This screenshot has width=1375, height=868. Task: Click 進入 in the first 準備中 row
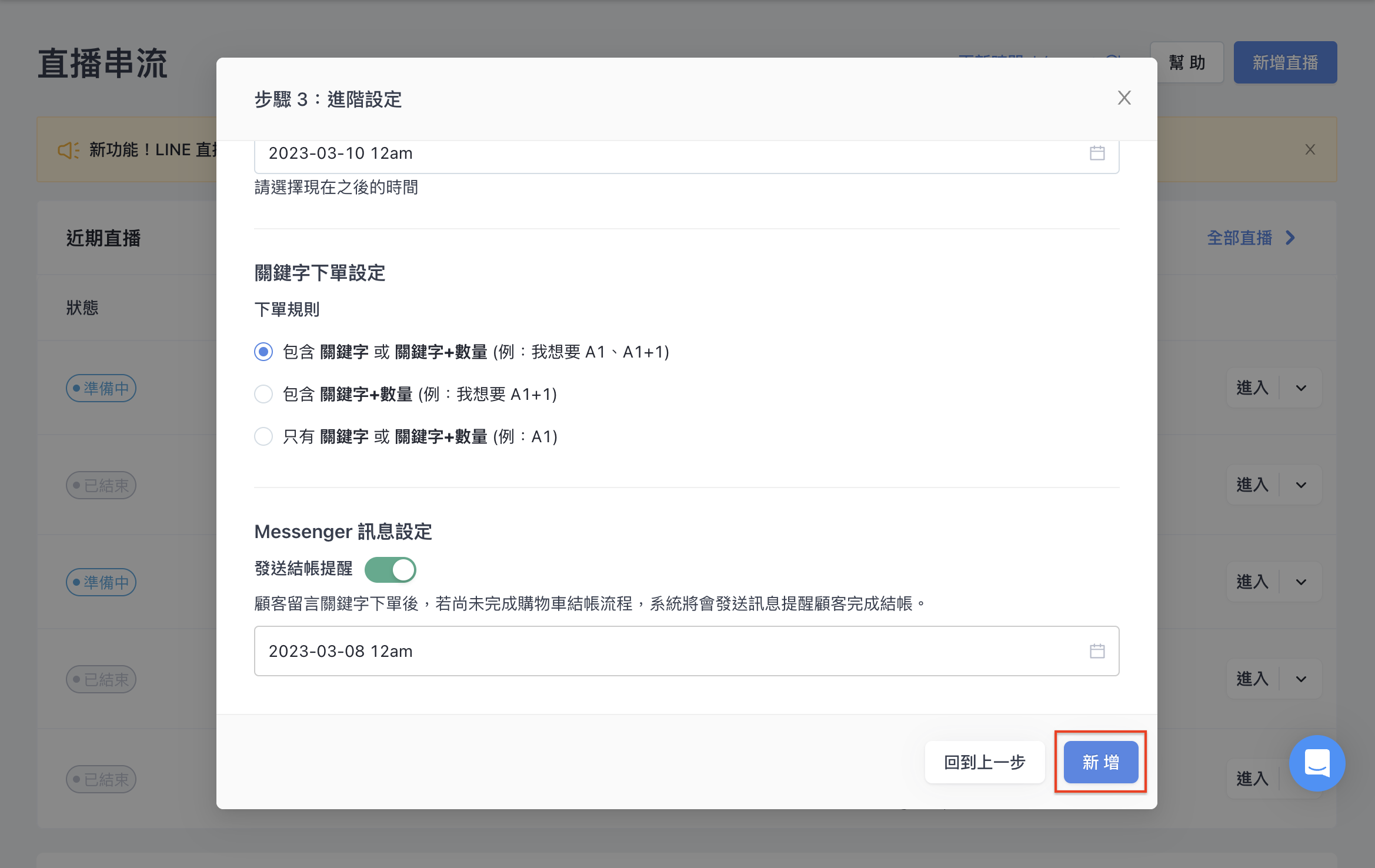click(1252, 388)
